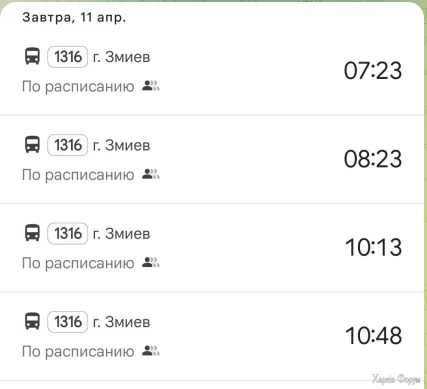The width and height of the screenshot is (427, 389).
Task: Click the bus icon for the 08:23 departure
Action: (32, 145)
